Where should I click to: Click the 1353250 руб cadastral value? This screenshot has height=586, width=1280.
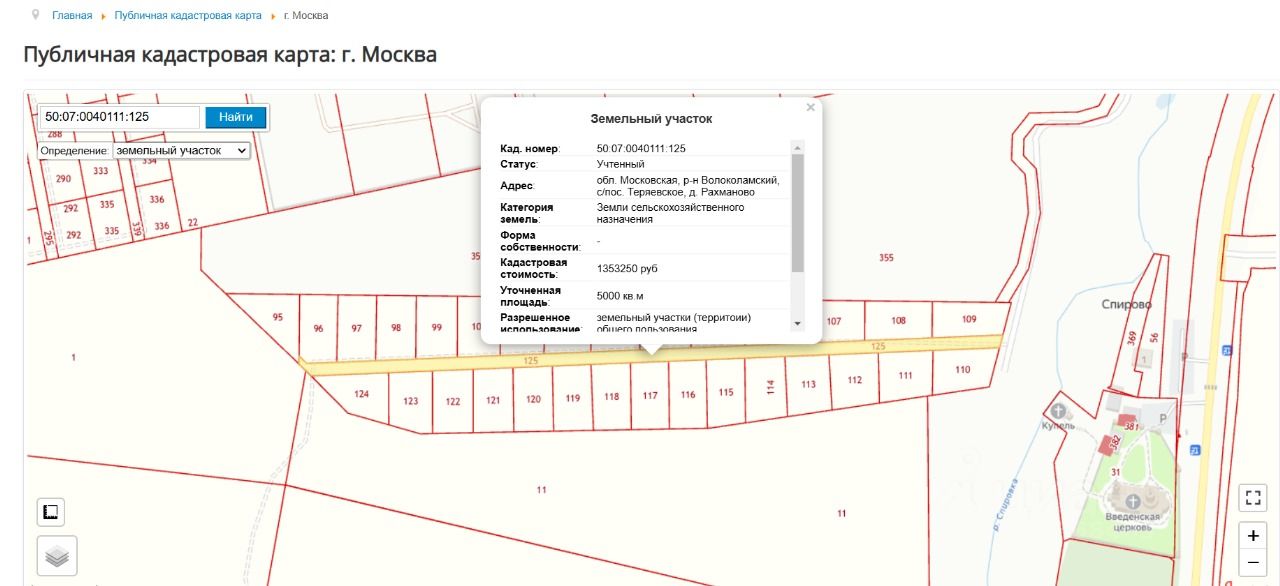[627, 269]
